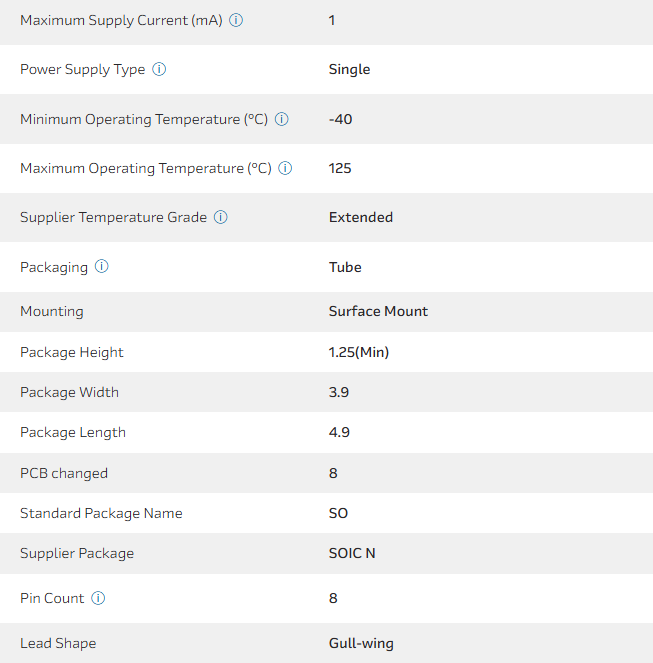
Task: Click info icon next to Pin Count
Action: click(98, 598)
